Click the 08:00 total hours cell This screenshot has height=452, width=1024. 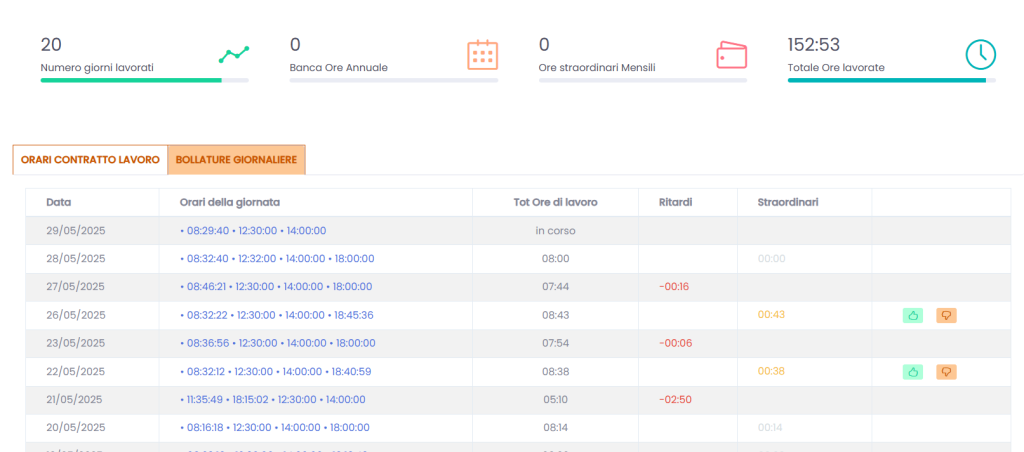click(555, 259)
